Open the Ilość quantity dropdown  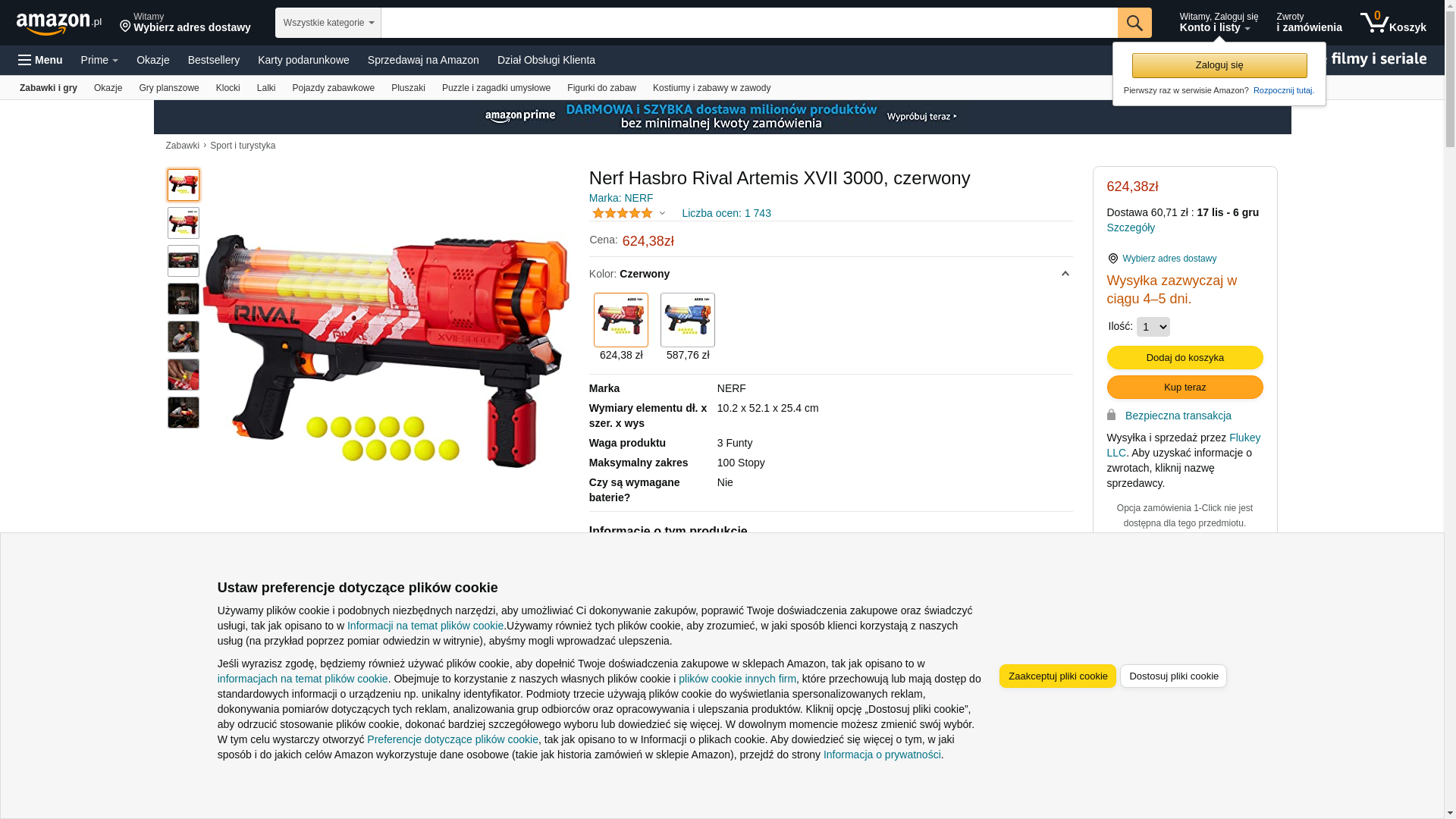[x=1153, y=327]
